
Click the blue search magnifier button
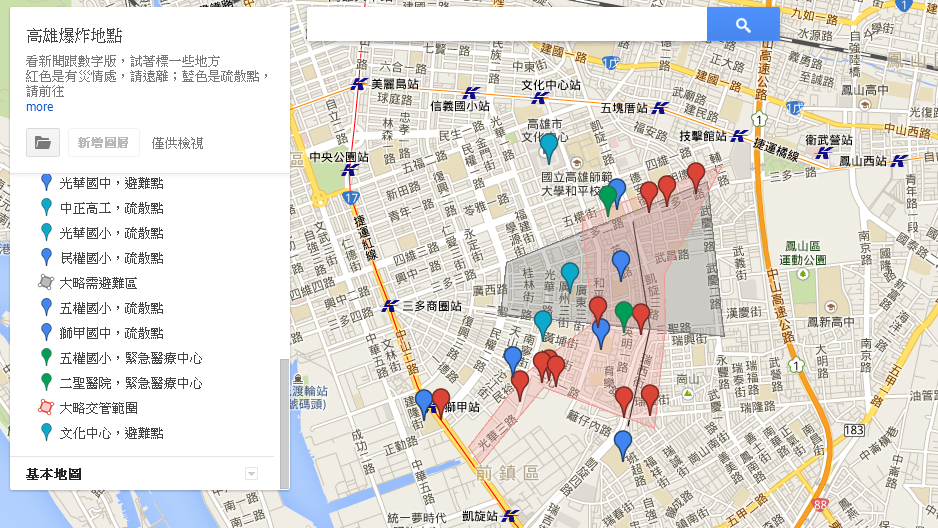743,25
